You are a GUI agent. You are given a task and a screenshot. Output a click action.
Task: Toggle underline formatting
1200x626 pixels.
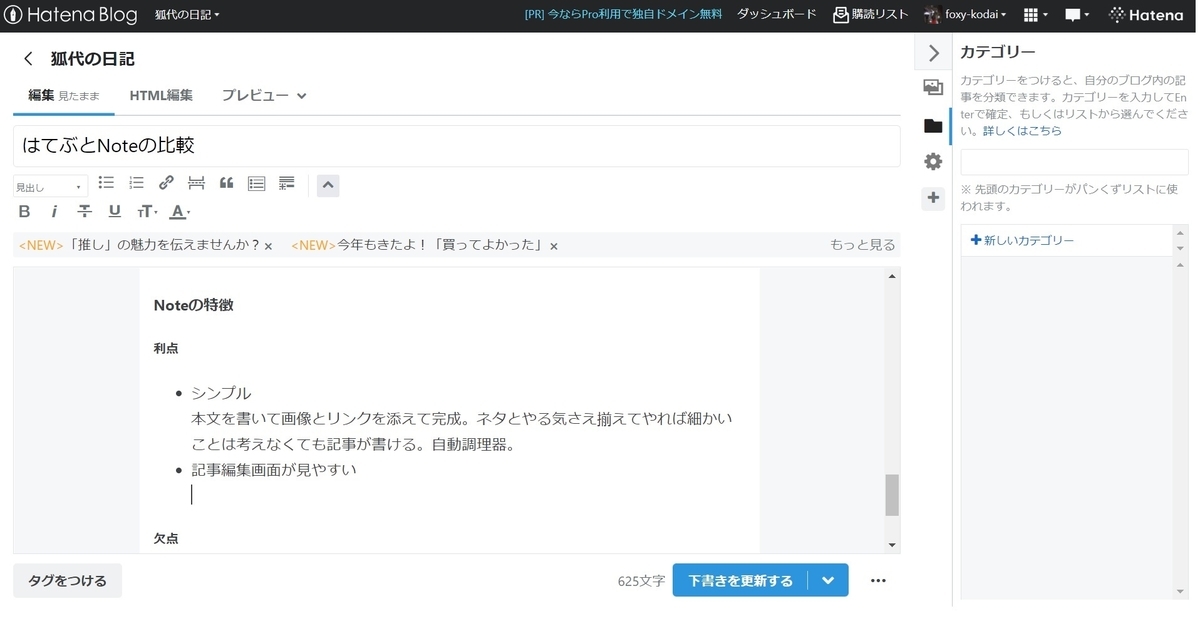pyautogui.click(x=115, y=211)
